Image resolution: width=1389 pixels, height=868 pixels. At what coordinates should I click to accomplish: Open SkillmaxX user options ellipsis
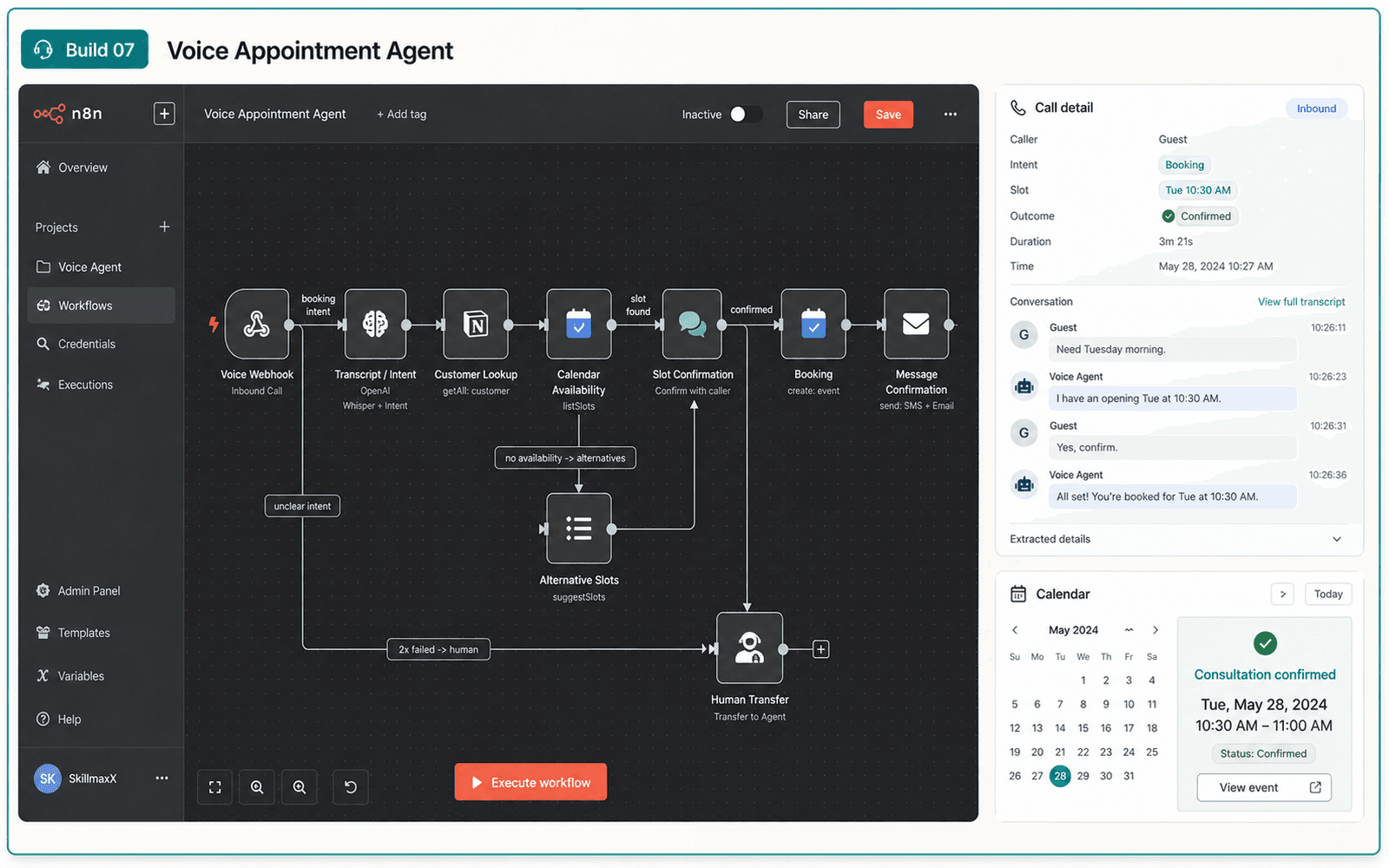(x=161, y=778)
